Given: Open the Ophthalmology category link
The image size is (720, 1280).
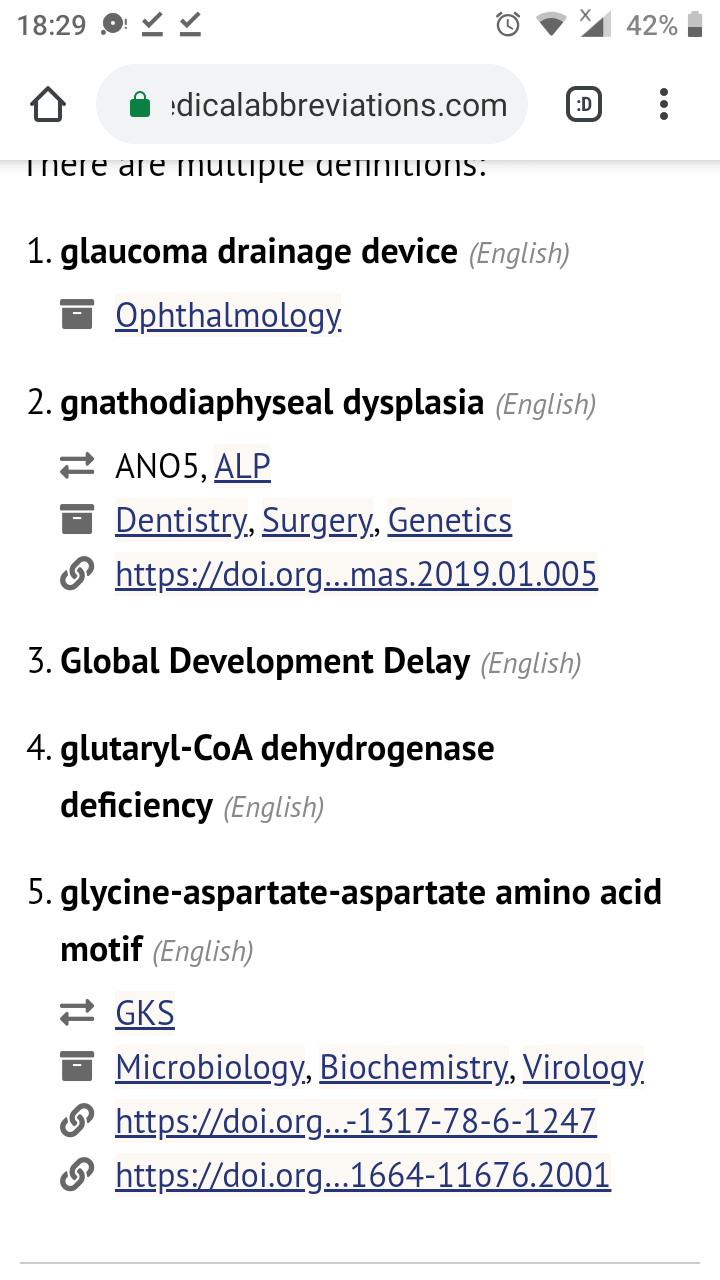Looking at the screenshot, I should point(228,316).
